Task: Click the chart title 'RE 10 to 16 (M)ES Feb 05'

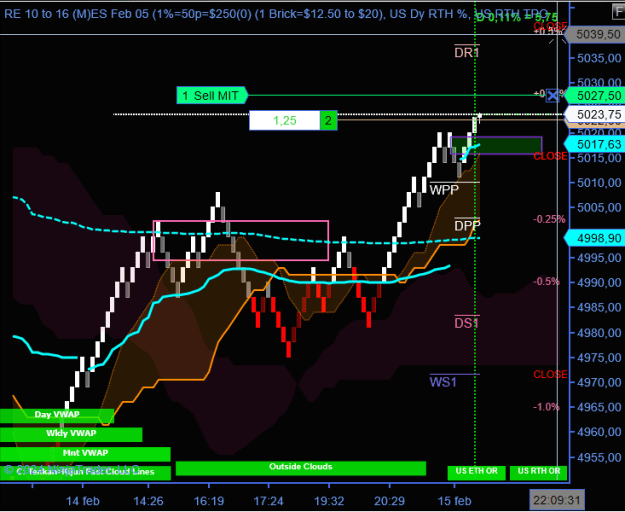Action: (77, 14)
